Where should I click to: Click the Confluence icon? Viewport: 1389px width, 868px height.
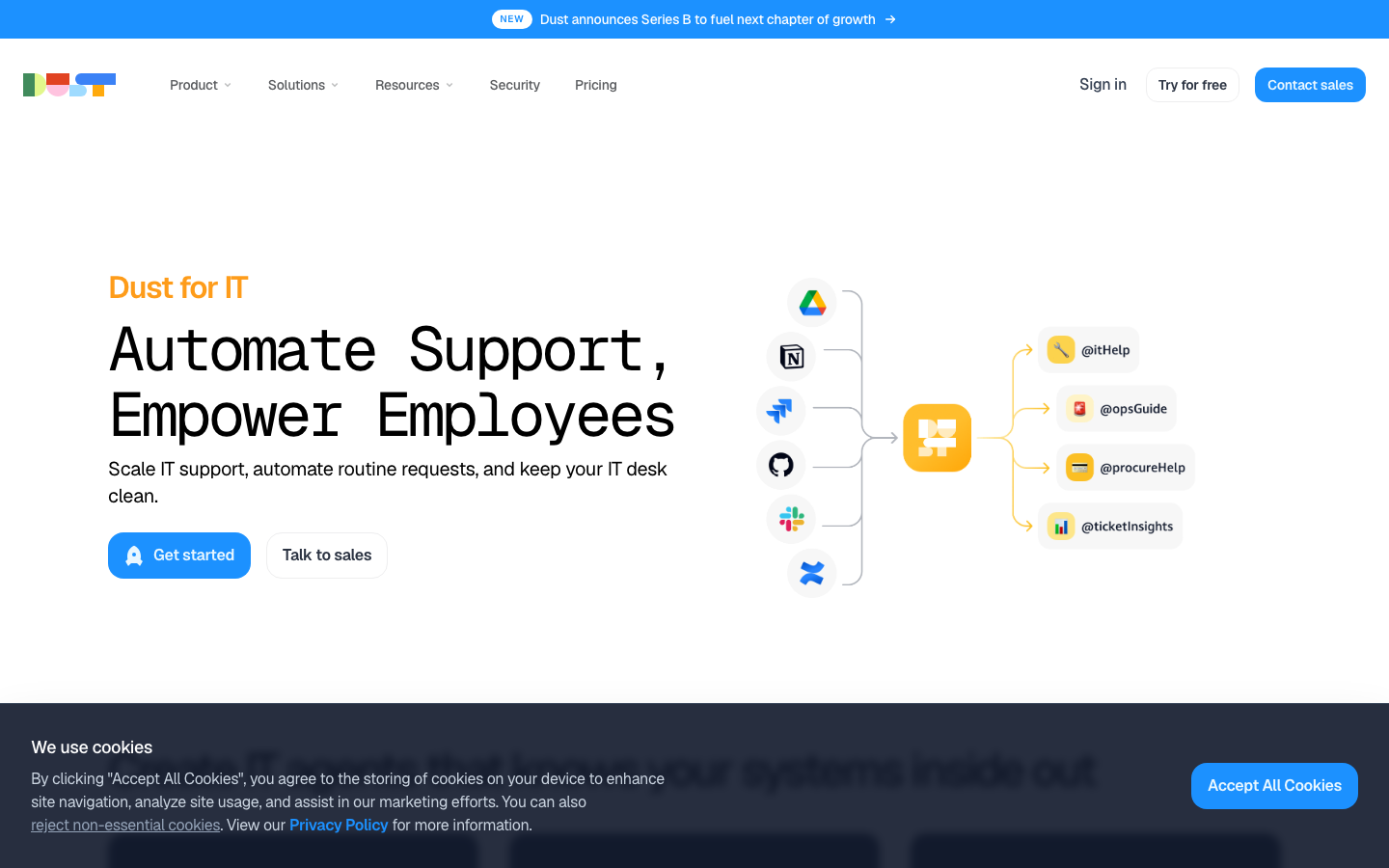tap(812, 573)
